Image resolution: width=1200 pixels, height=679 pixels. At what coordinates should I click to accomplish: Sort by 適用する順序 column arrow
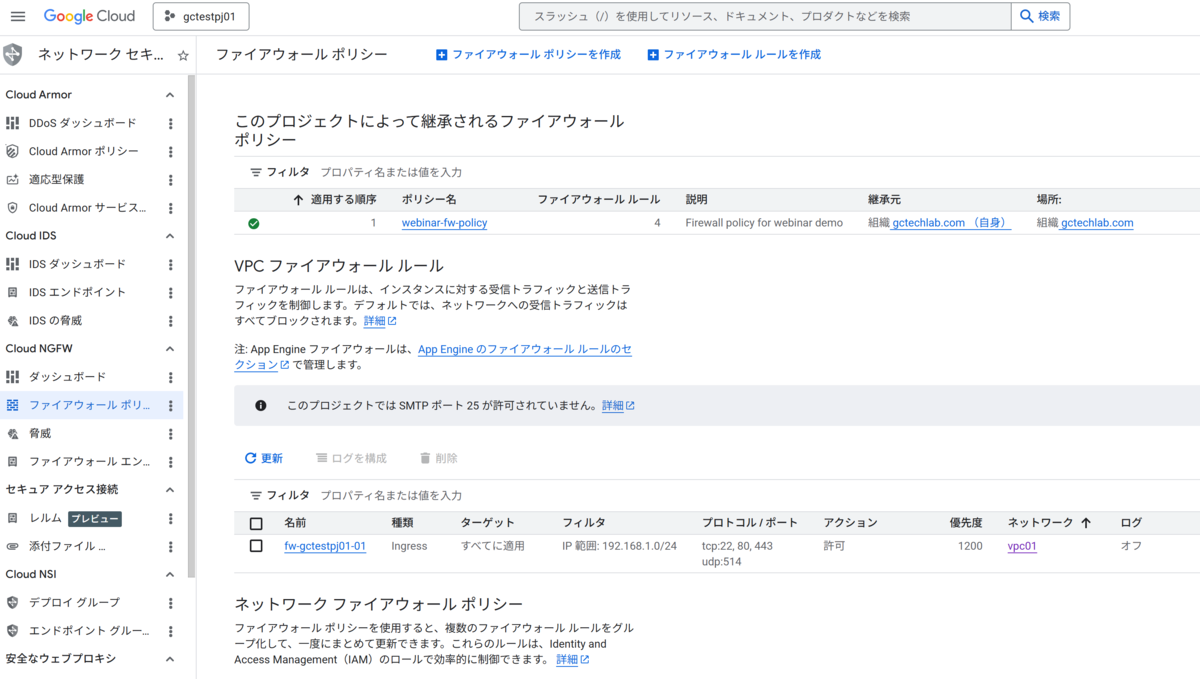[298, 199]
